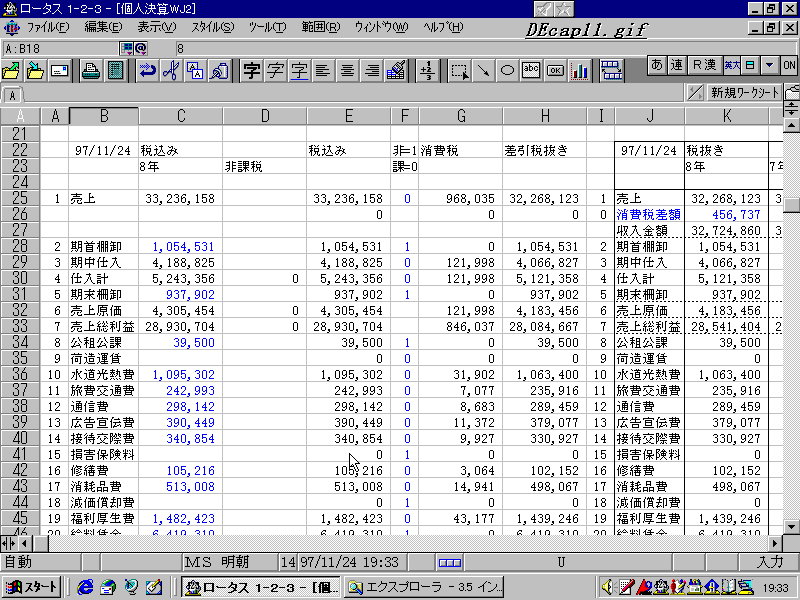The height and width of the screenshot is (600, 800).
Task: Click the sum calculation icon
Action: point(427,71)
